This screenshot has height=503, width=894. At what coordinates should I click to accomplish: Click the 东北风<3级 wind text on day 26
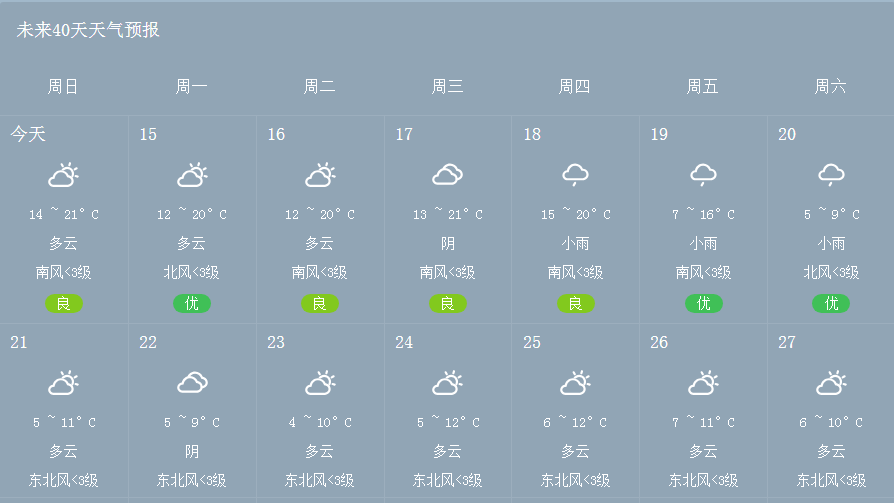click(x=703, y=480)
